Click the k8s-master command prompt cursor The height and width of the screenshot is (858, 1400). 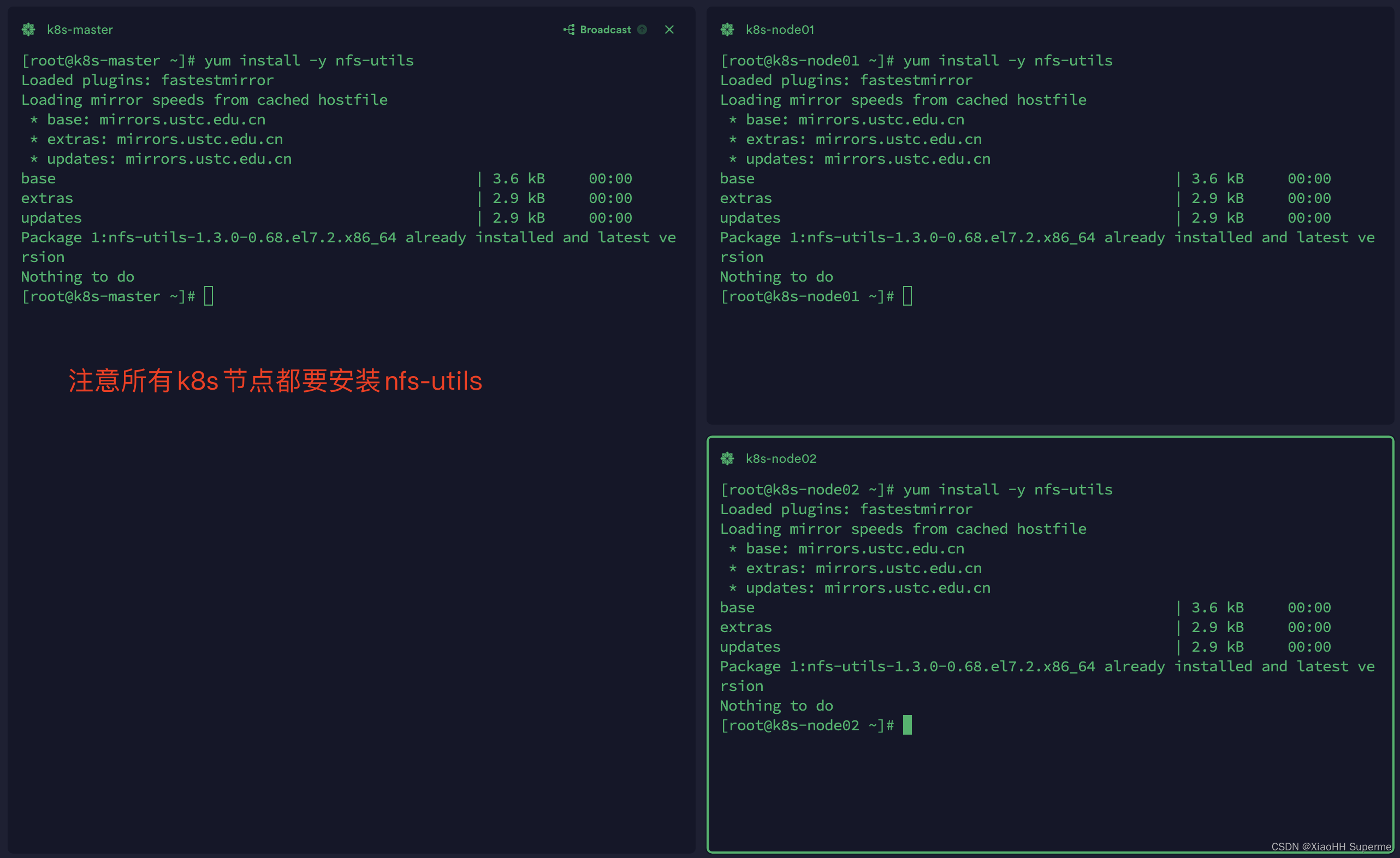[209, 296]
